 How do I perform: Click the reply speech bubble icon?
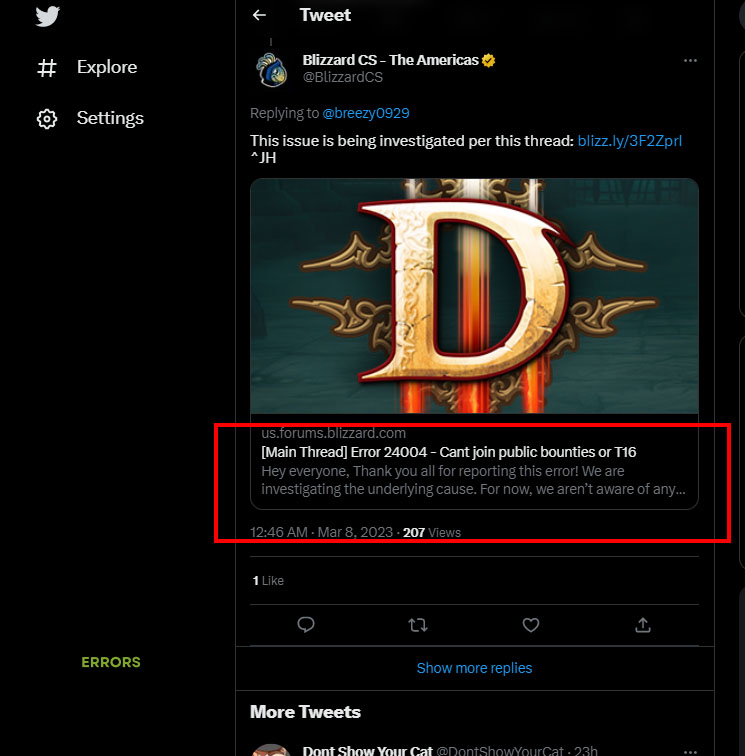(306, 625)
